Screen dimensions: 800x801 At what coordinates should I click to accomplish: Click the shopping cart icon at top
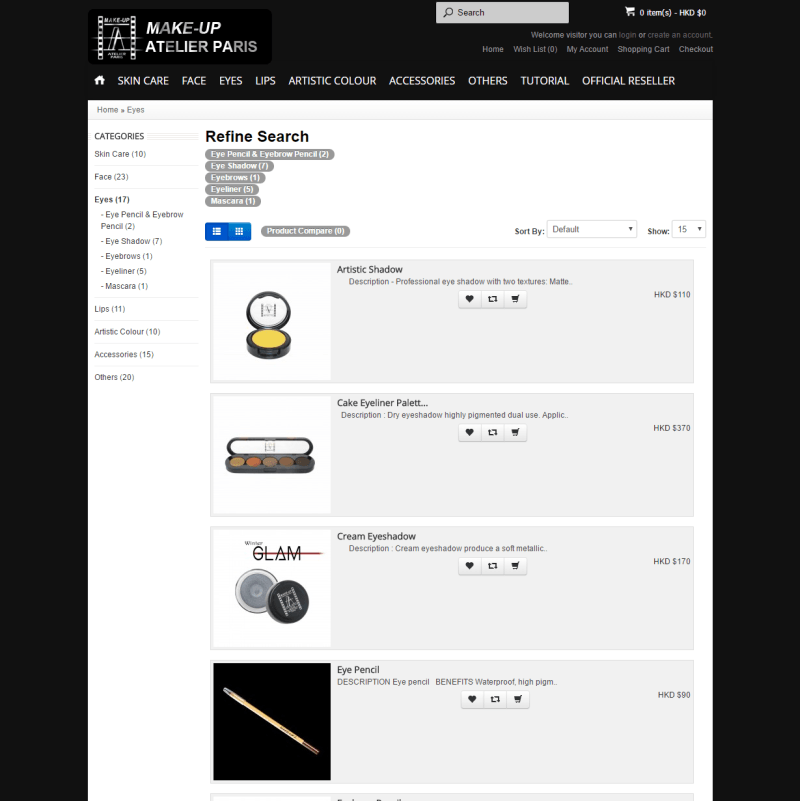point(630,11)
